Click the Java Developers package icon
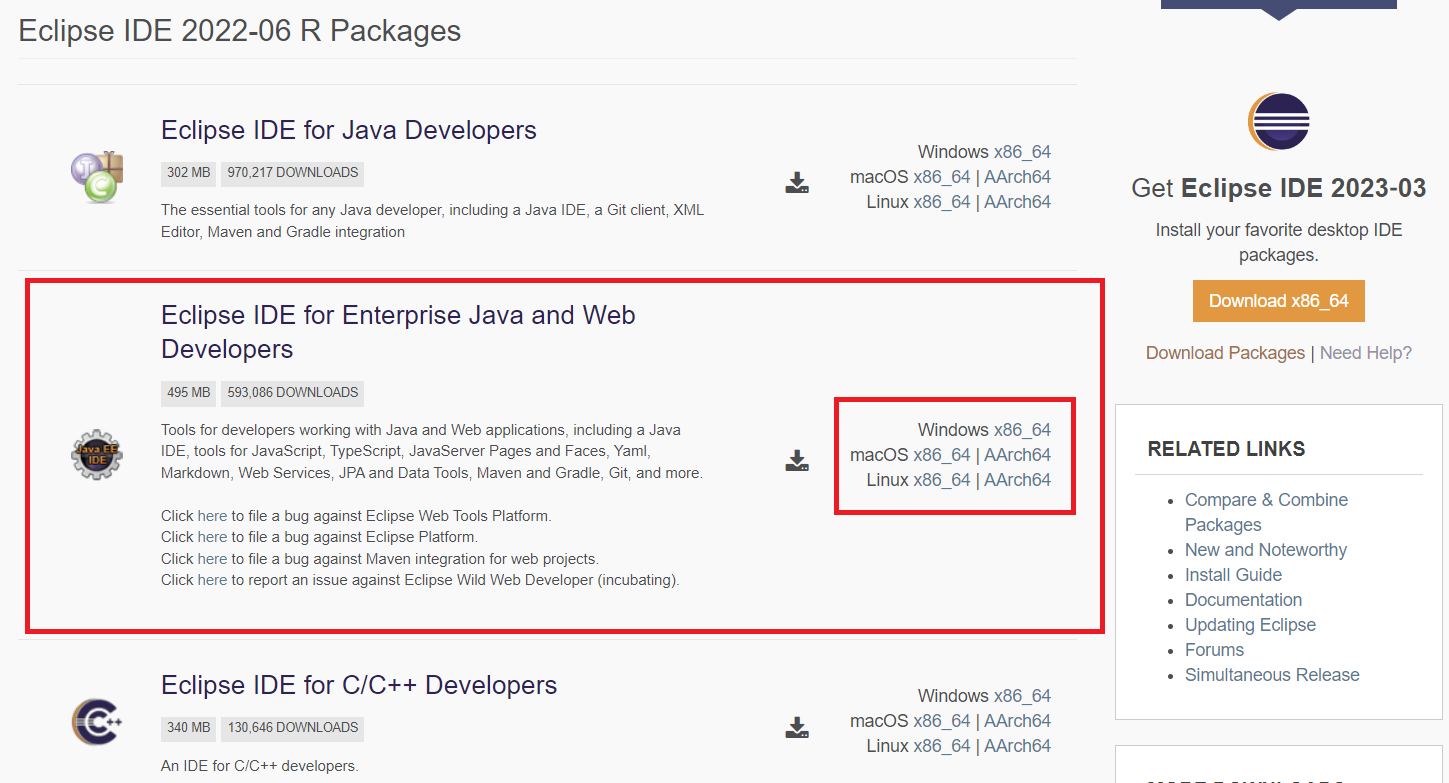 coord(97,176)
